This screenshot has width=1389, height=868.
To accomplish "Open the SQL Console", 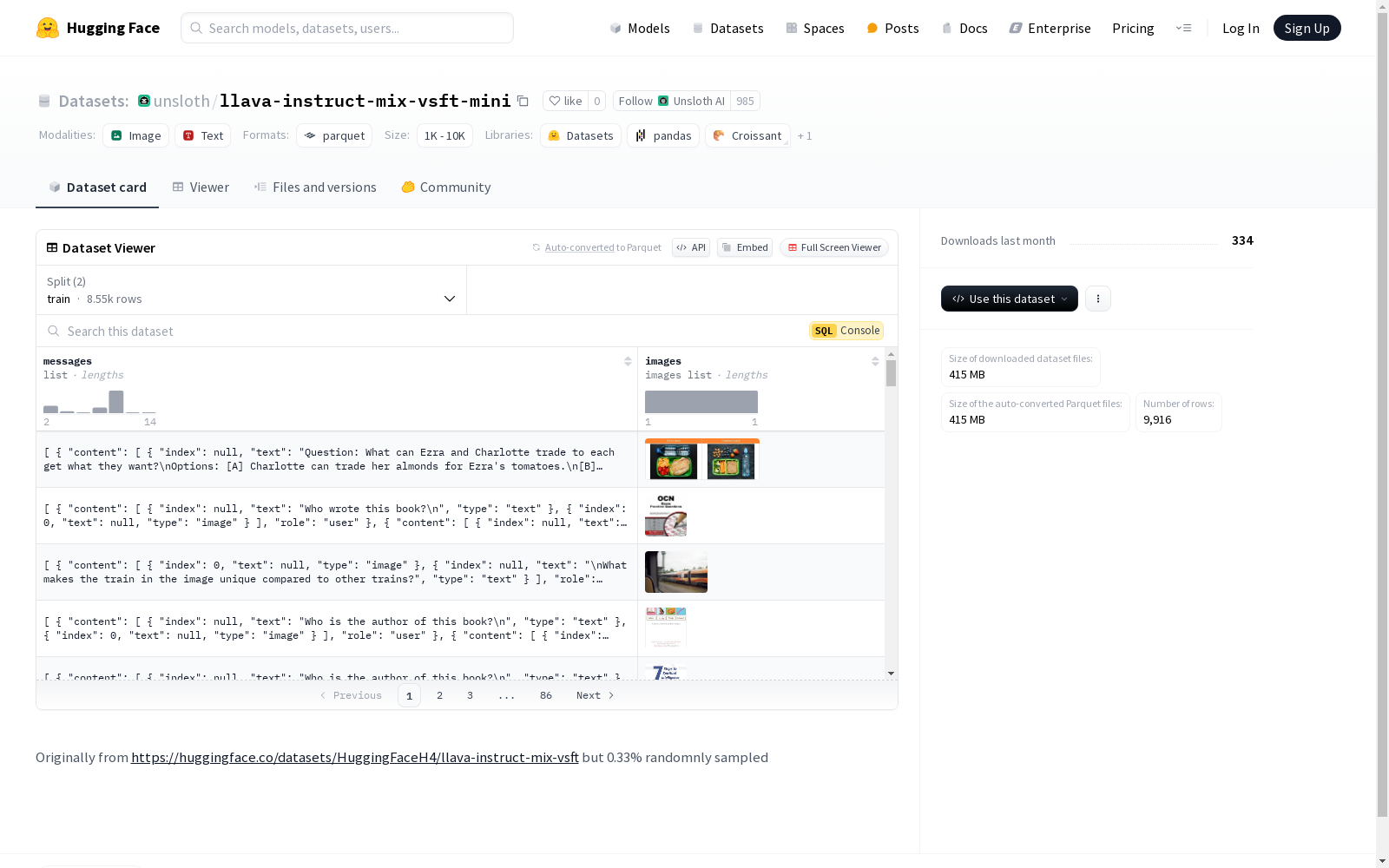I will pyautogui.click(x=846, y=331).
